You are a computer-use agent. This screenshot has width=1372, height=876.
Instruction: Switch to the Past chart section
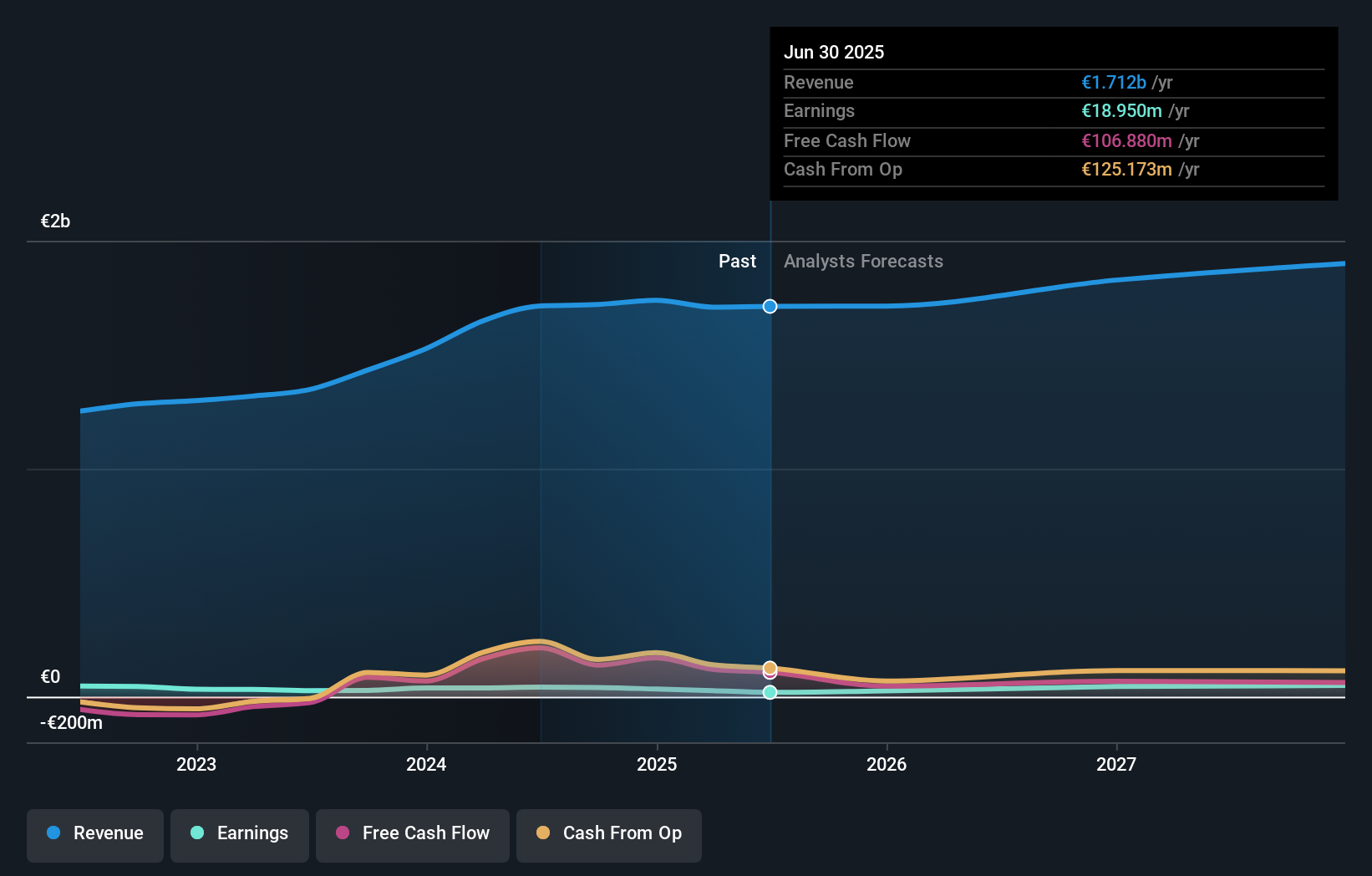(x=737, y=261)
